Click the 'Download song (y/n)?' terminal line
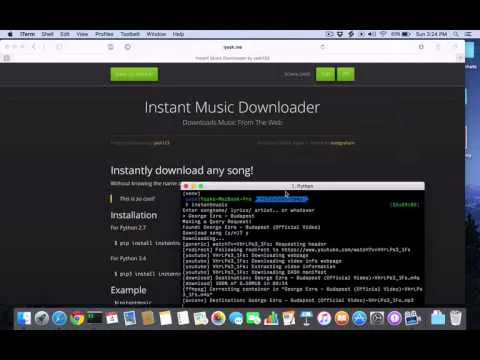 (x=215, y=233)
